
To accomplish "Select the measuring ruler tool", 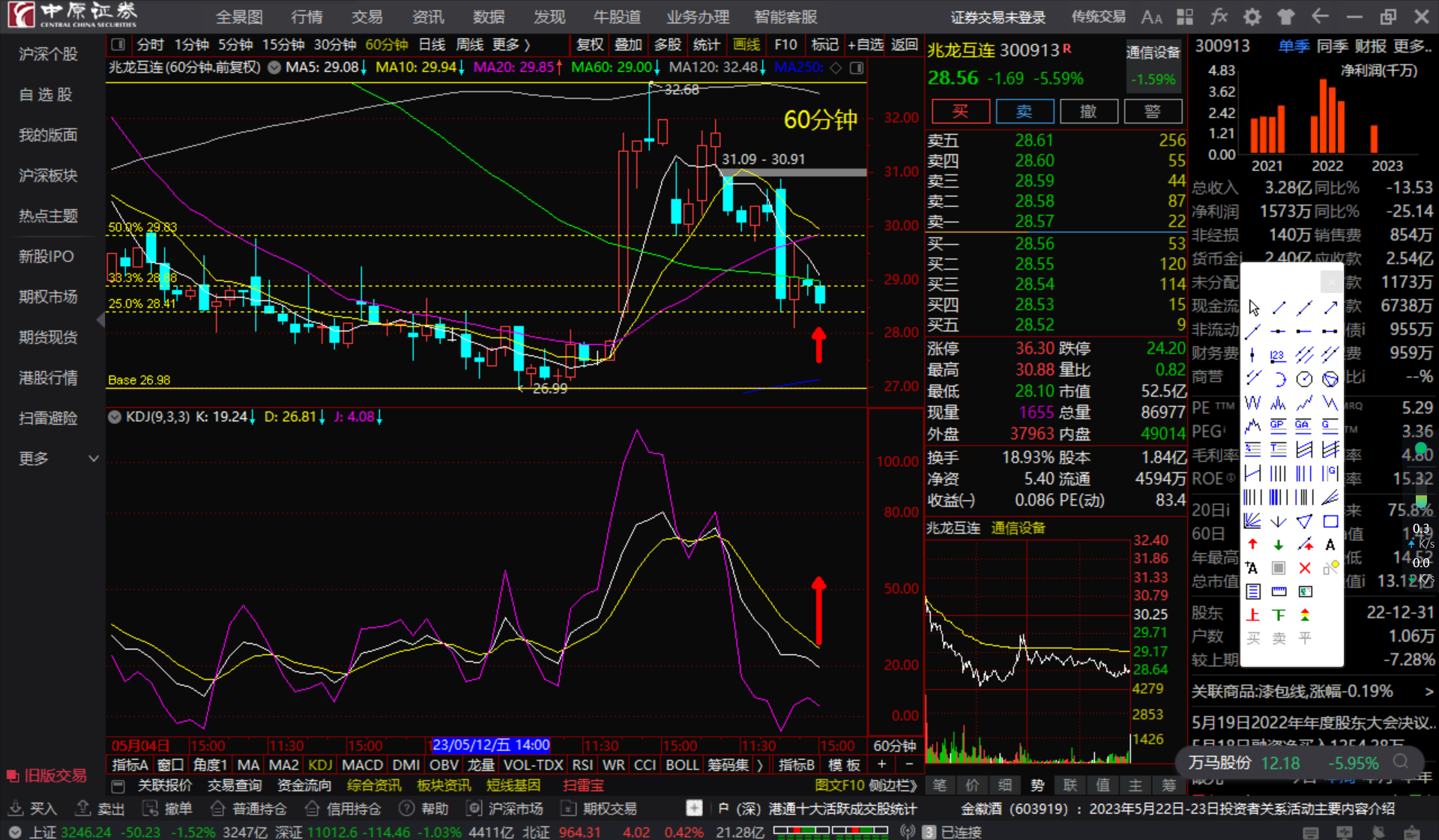I will (1278, 592).
